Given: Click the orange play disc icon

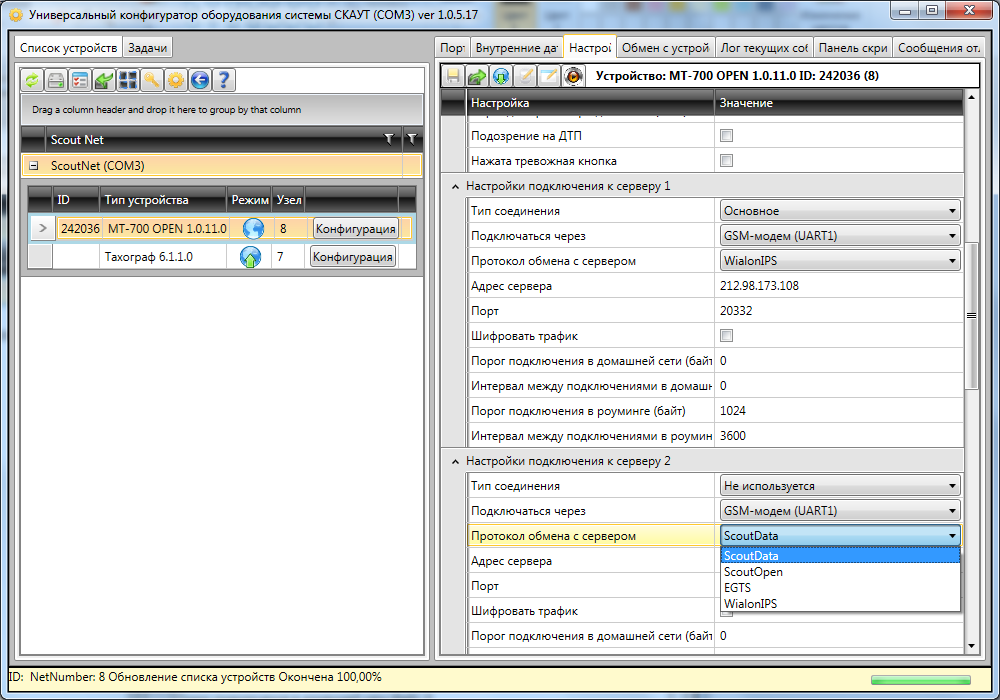Looking at the screenshot, I should pyautogui.click(x=573, y=76).
